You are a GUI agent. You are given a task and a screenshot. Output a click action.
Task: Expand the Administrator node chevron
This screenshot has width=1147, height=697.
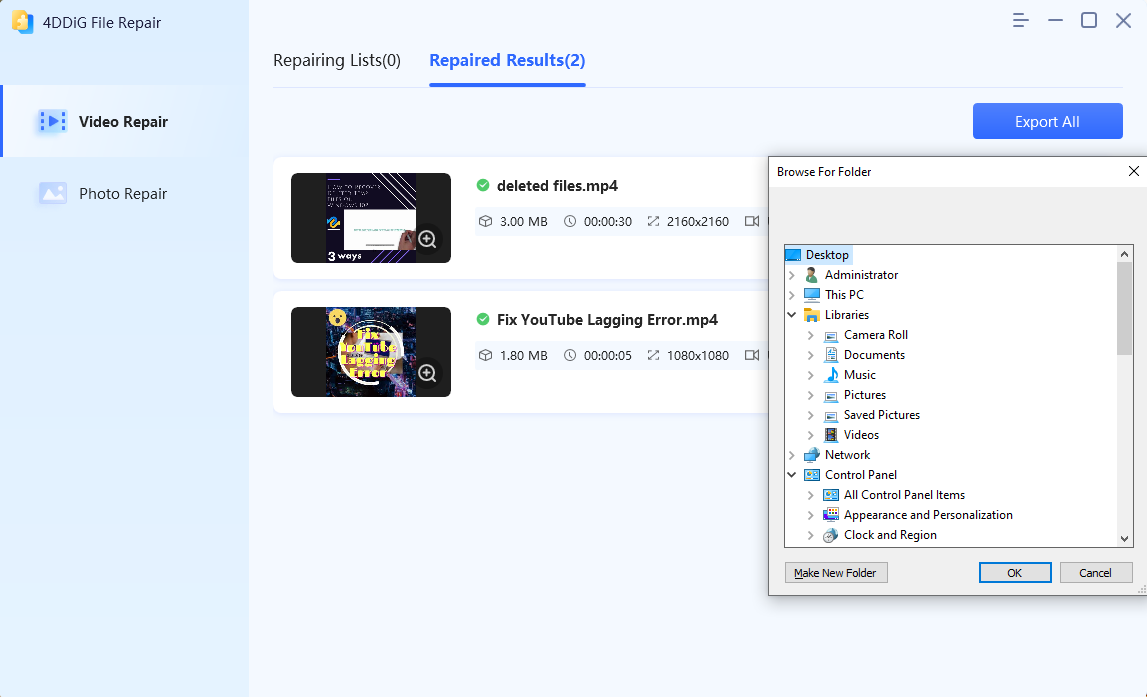coord(791,275)
